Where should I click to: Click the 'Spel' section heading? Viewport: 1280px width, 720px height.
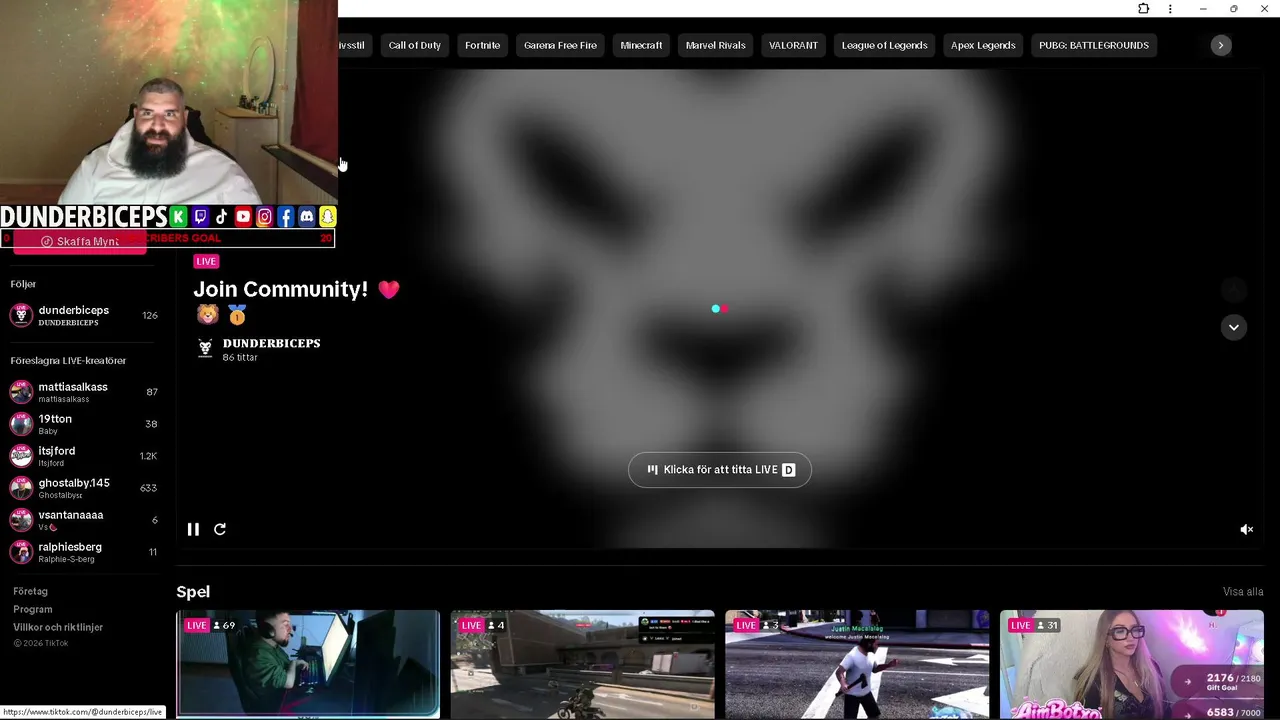193,592
